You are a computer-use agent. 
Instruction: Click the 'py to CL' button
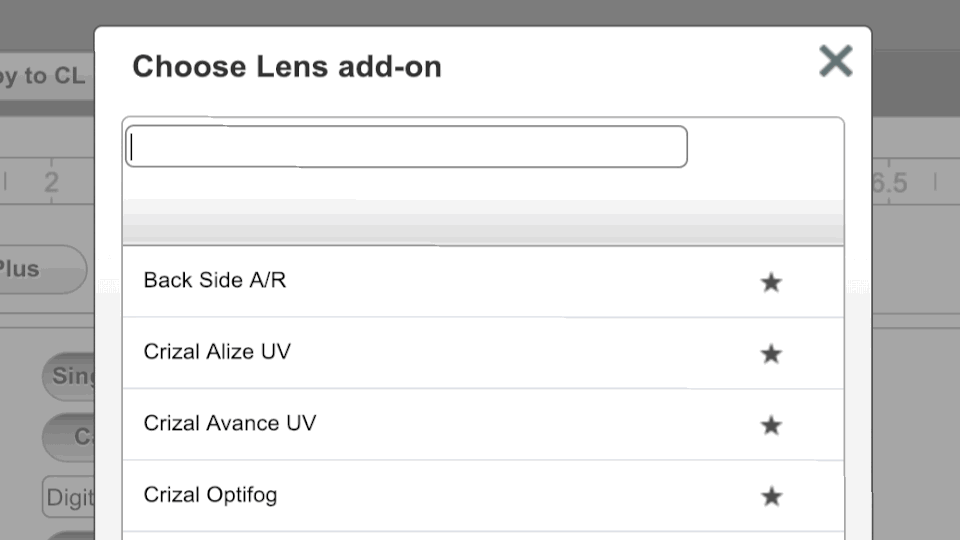click(45, 76)
